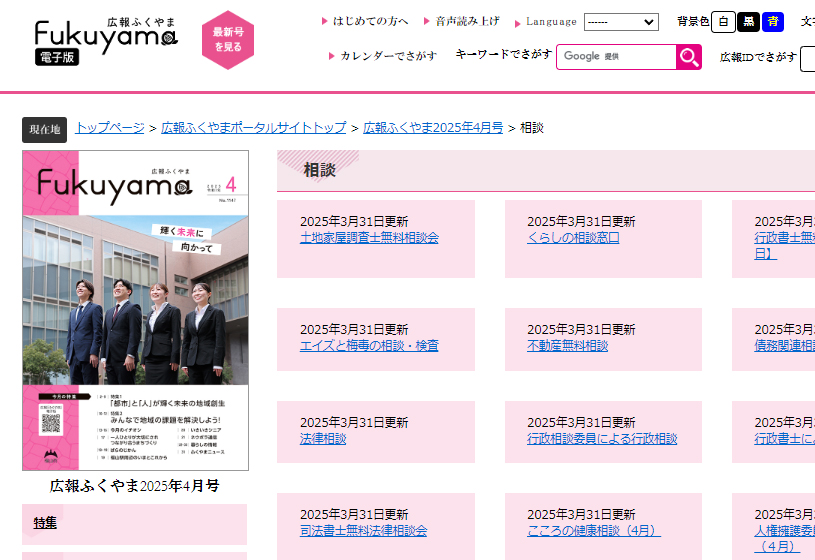Open 不動産無料相談 link

(567, 346)
